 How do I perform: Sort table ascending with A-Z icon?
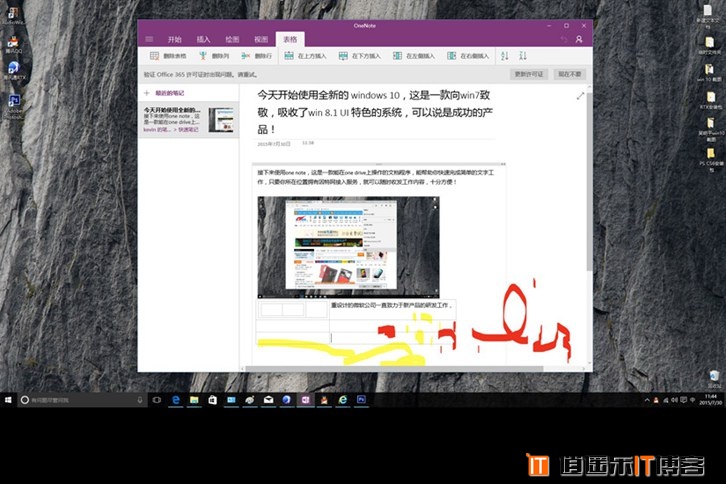click(505, 56)
